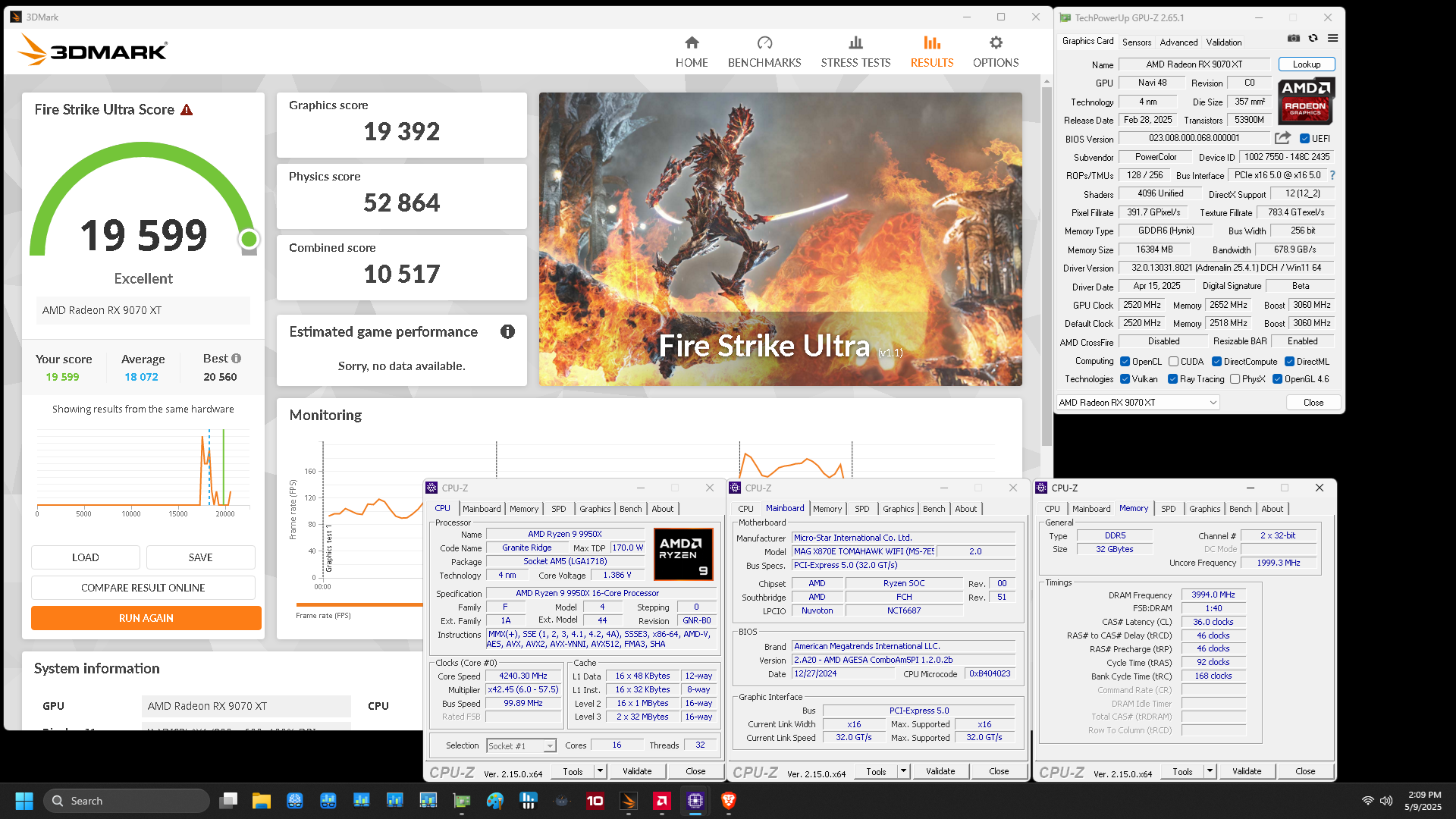Click Tools button in CPU-Z Mainboard window
The height and width of the screenshot is (819, 1456).
pos(876,771)
